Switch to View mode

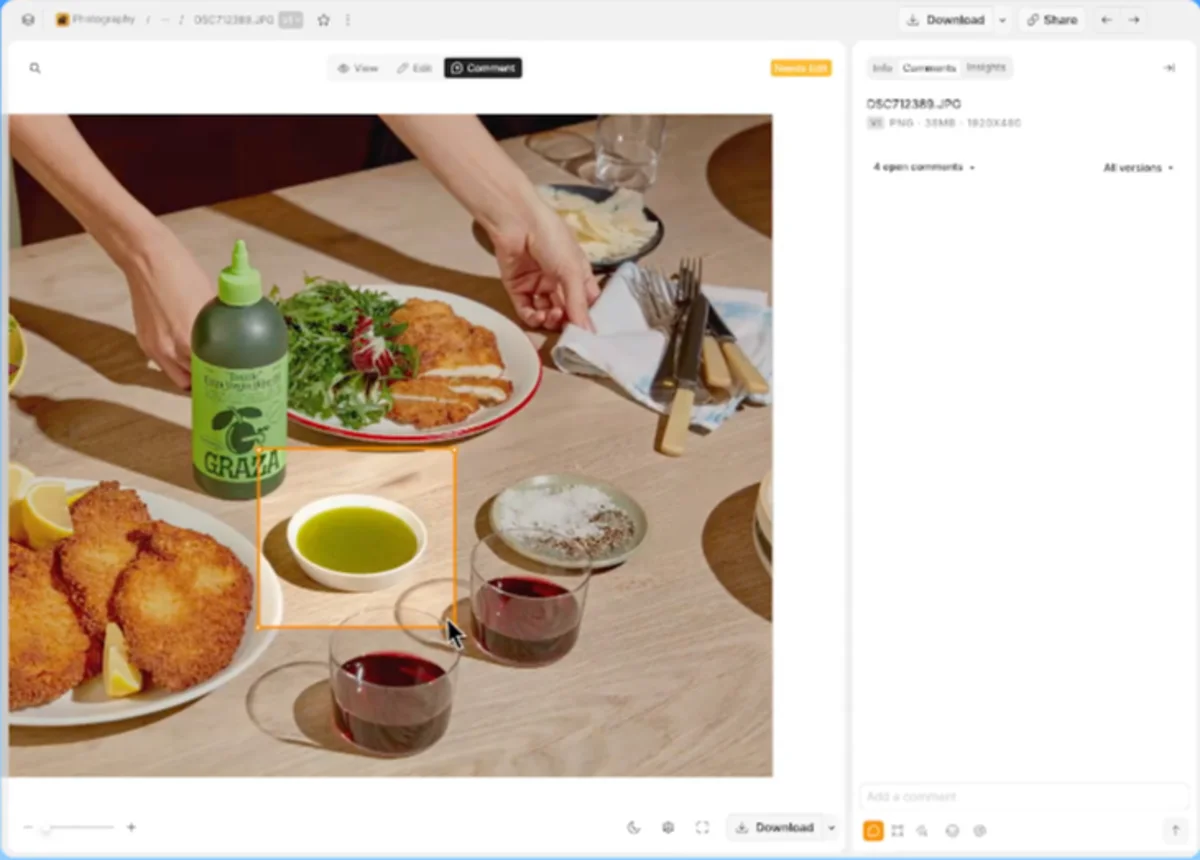(358, 68)
